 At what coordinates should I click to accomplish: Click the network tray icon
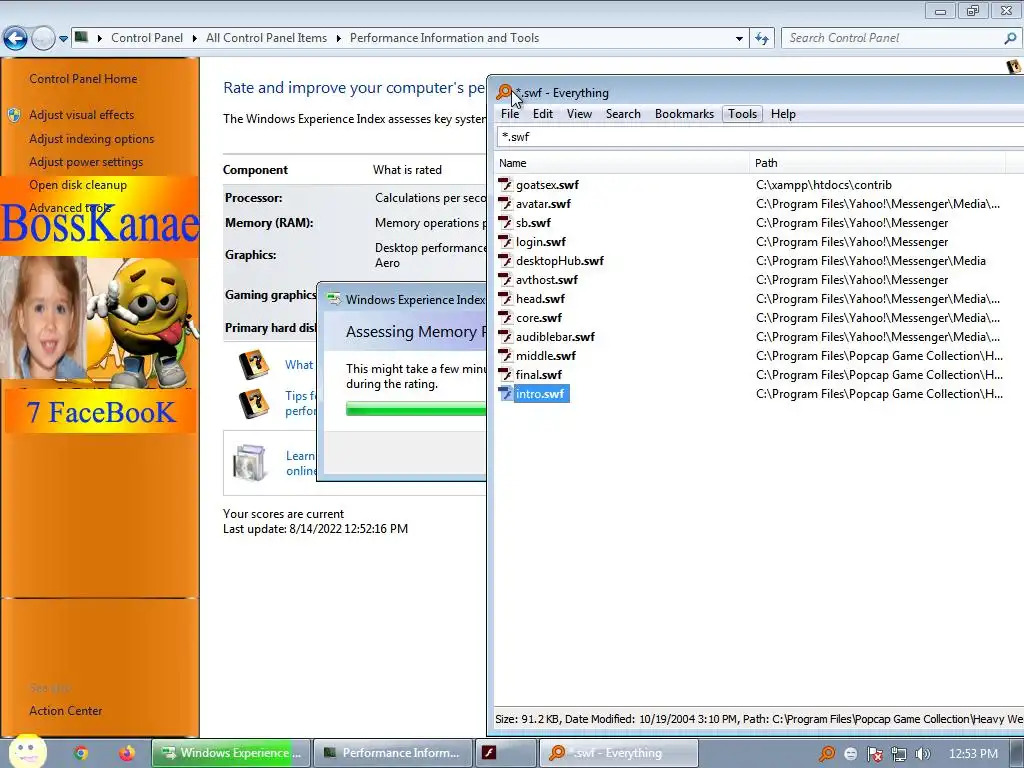899,754
